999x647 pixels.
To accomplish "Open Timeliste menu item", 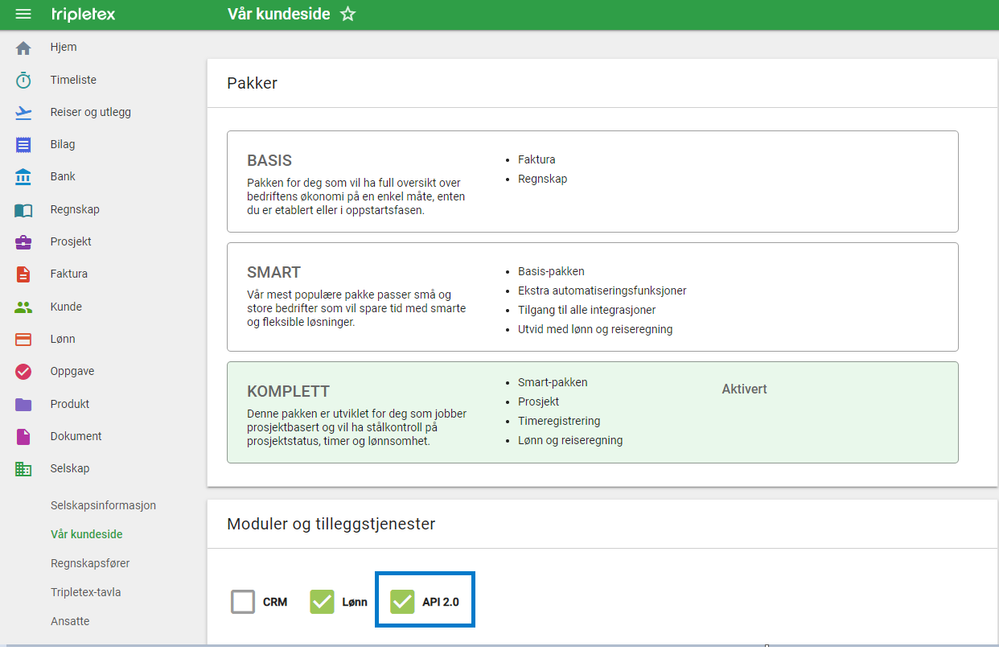I will click(x=73, y=80).
